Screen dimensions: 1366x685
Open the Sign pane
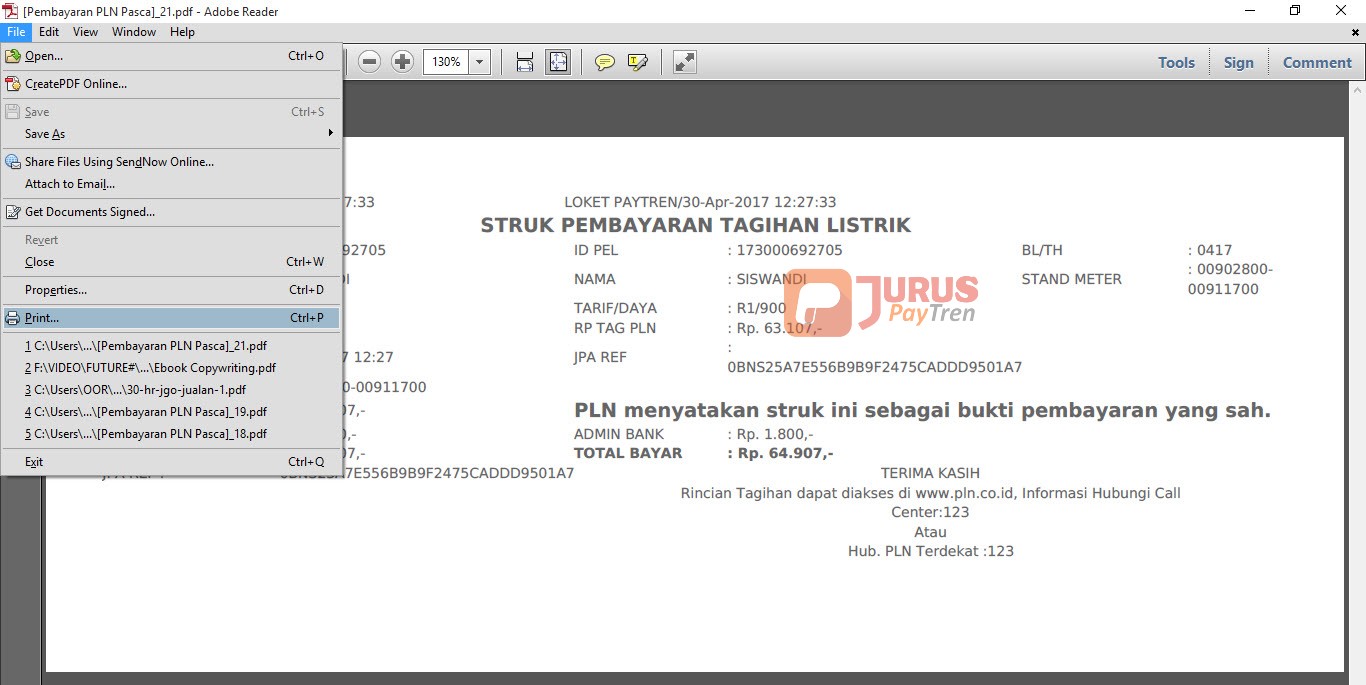click(x=1238, y=62)
